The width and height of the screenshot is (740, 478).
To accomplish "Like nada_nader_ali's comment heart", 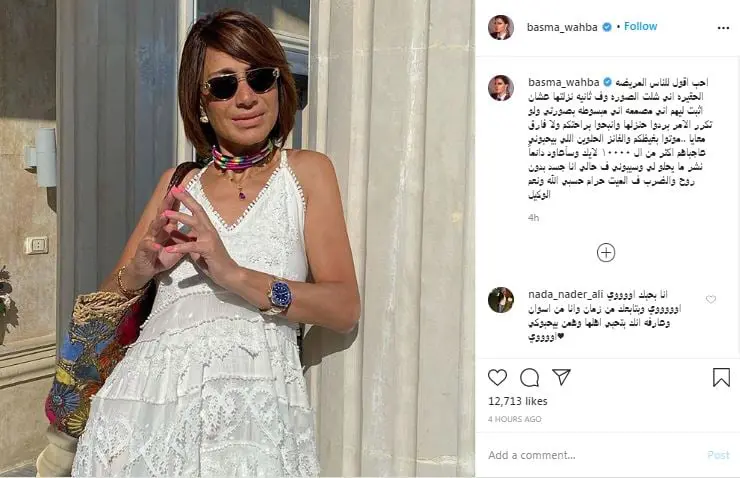I will tap(711, 299).
